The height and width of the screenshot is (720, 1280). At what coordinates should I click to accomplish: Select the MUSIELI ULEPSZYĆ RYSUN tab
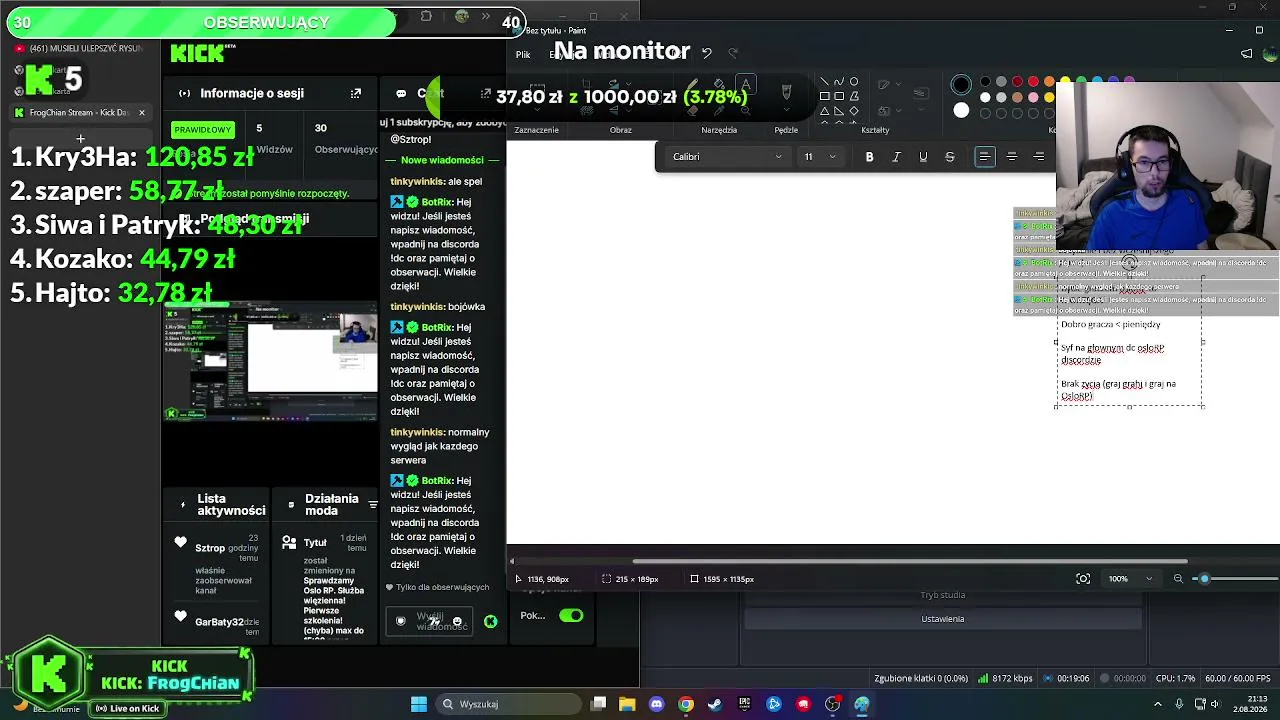(x=80, y=48)
